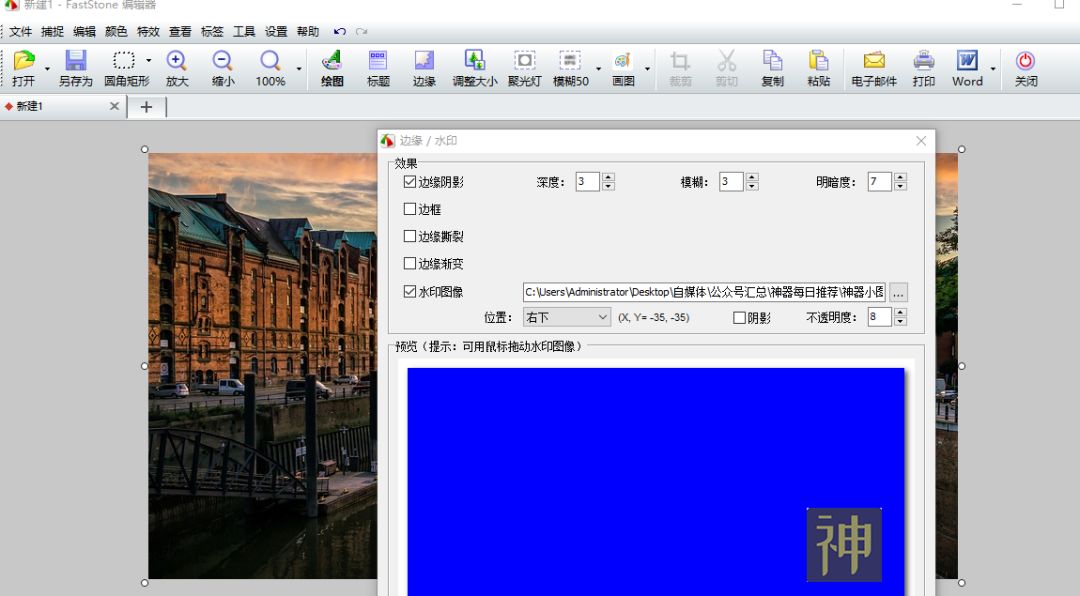Apply the 聚光灯 spotlight effect
Viewport: 1080px width, 596px height.
[525, 68]
